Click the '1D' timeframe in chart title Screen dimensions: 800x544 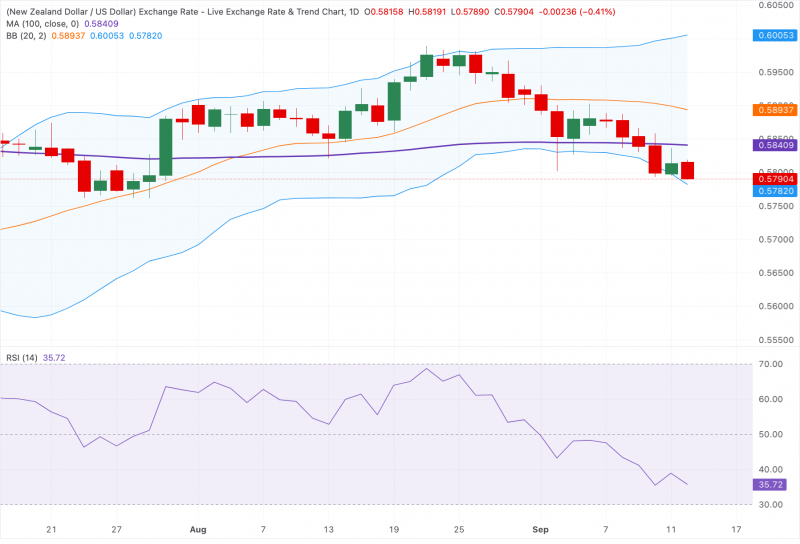(x=354, y=12)
